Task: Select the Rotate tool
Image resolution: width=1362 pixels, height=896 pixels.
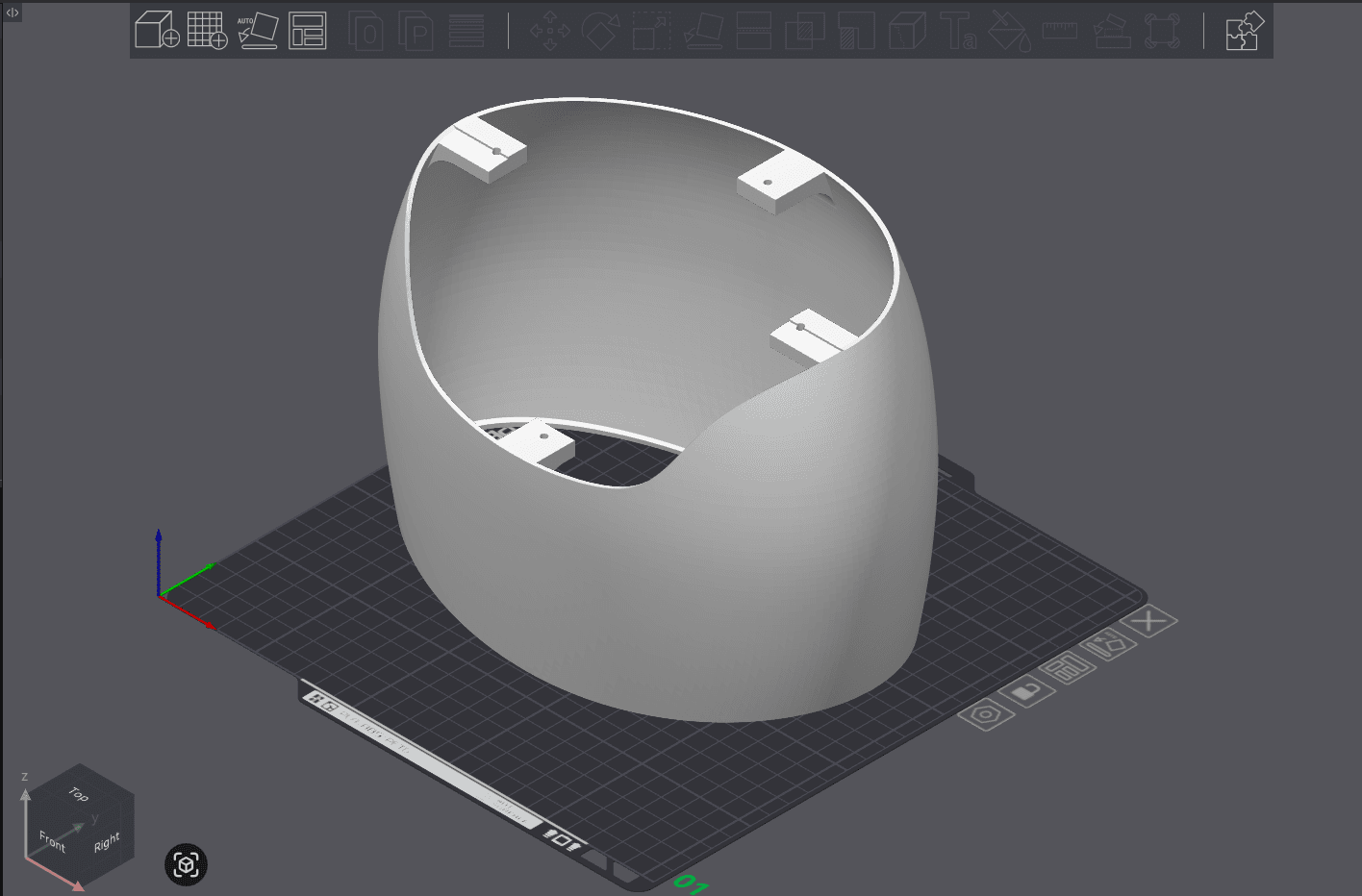Action: pos(599,32)
